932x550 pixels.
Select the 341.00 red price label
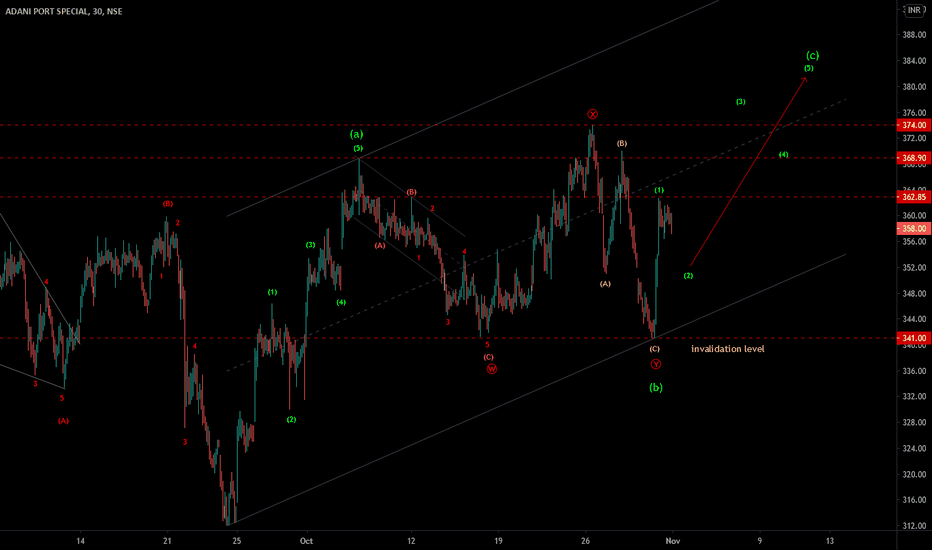pos(914,338)
